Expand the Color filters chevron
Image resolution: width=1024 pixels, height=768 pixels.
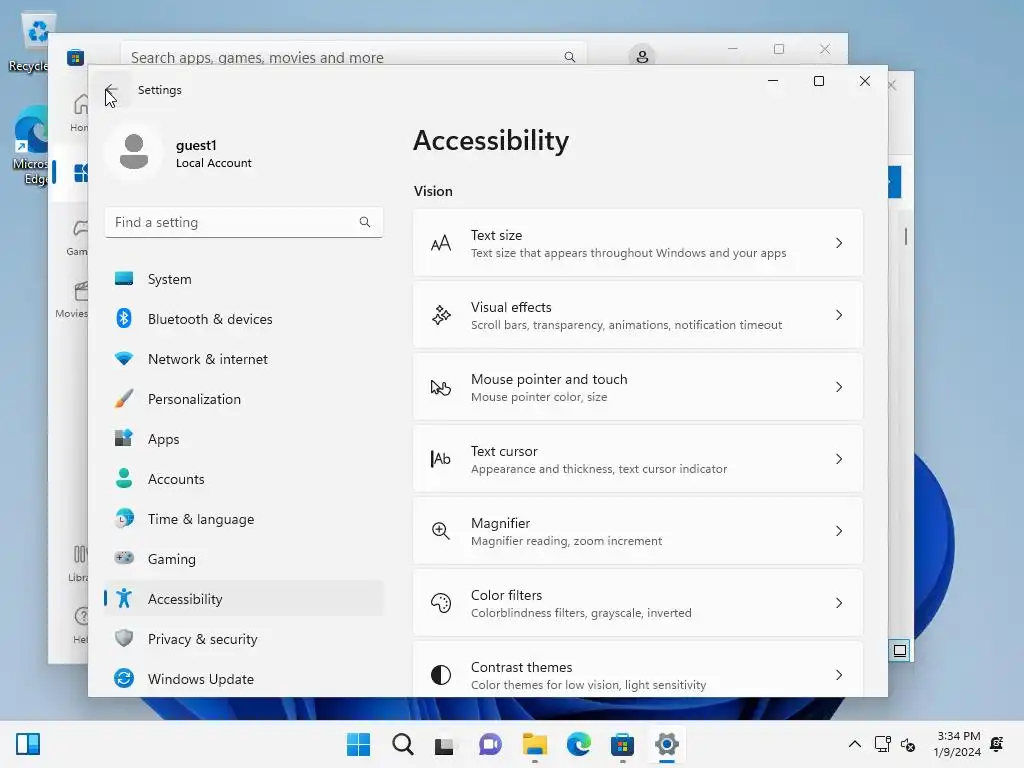click(x=839, y=603)
